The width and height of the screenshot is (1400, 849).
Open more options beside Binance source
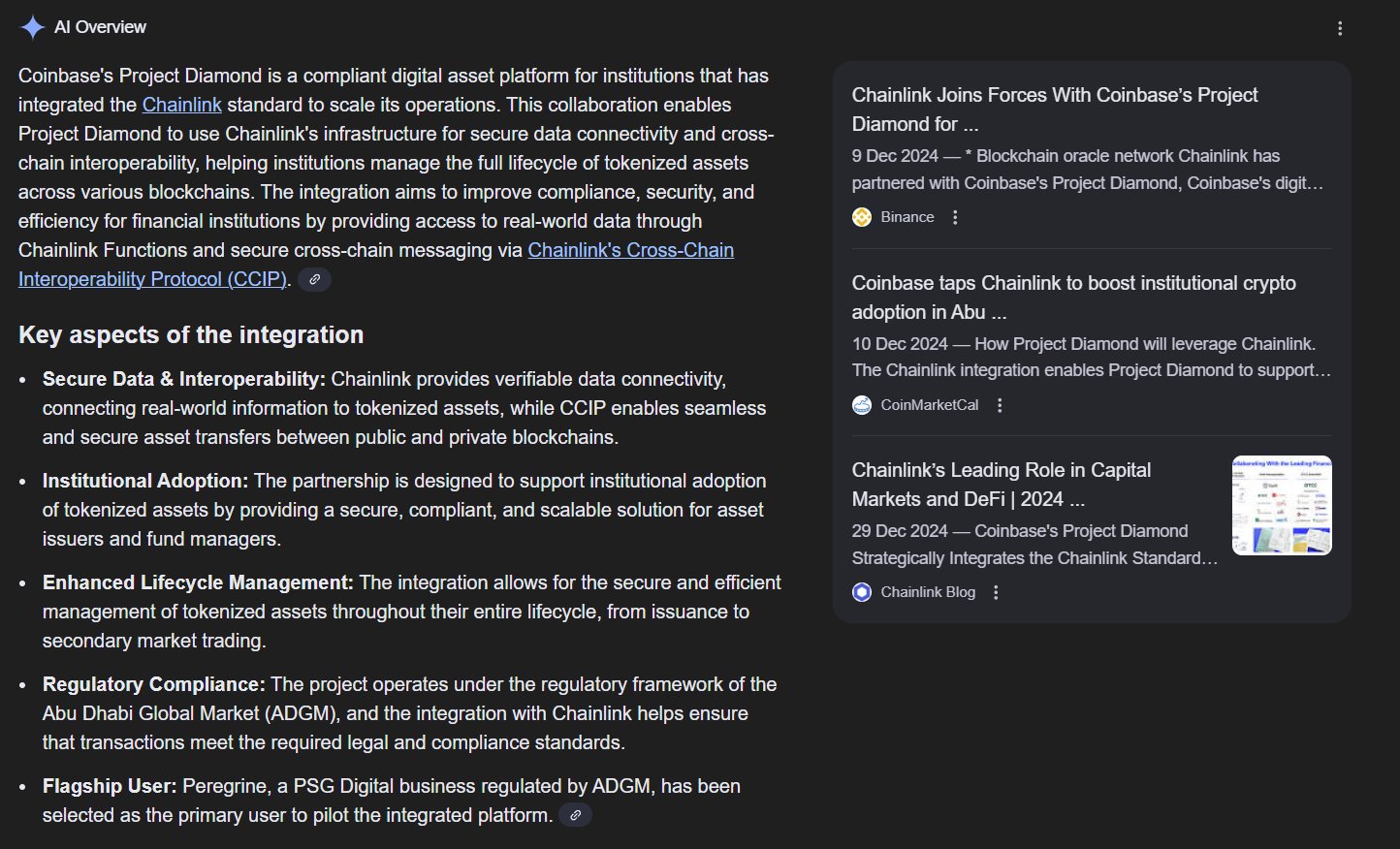click(x=955, y=217)
